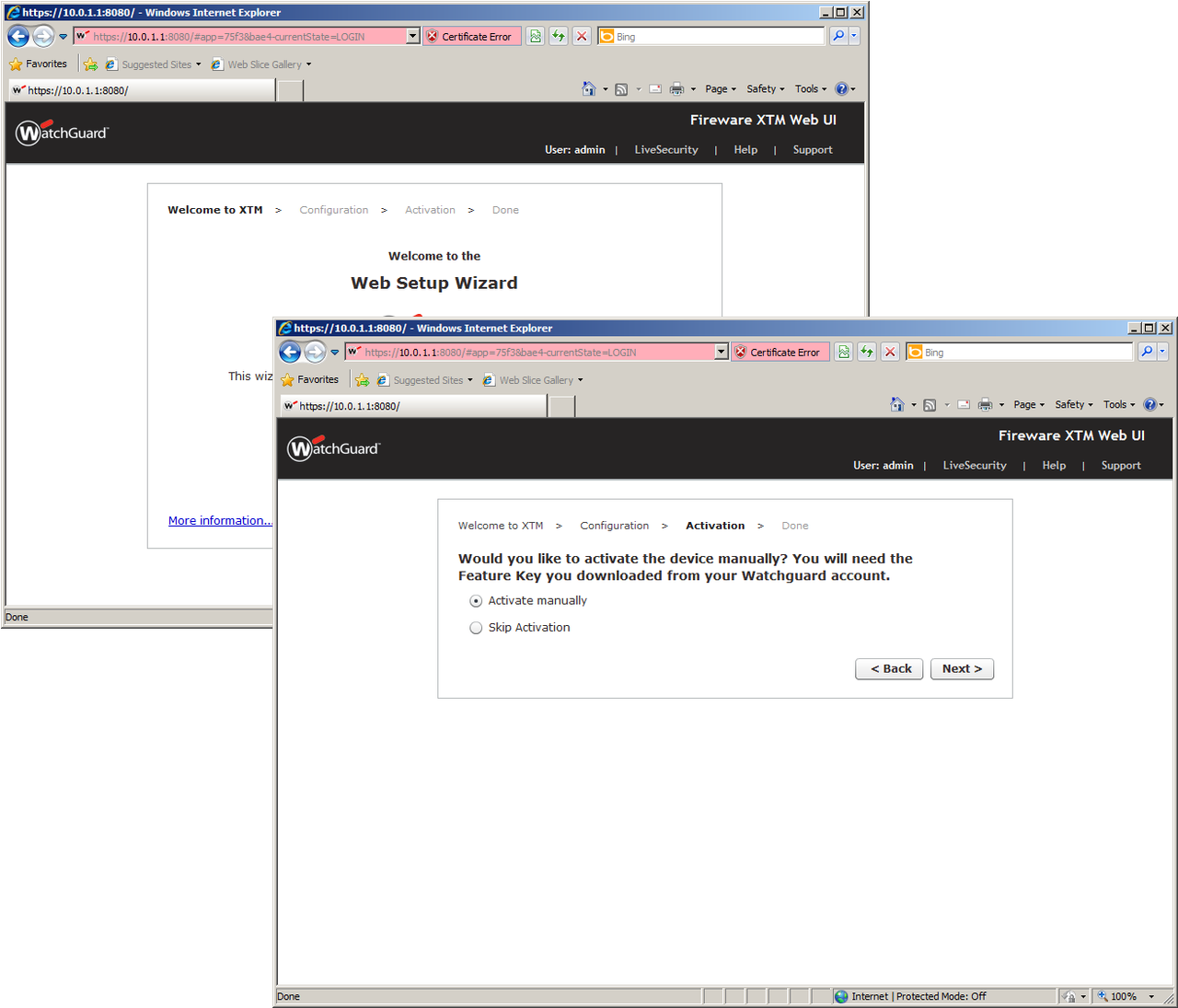Open the Help link in front WatchGuard header
Screen dimensions: 1178x1008
[x=1054, y=466]
